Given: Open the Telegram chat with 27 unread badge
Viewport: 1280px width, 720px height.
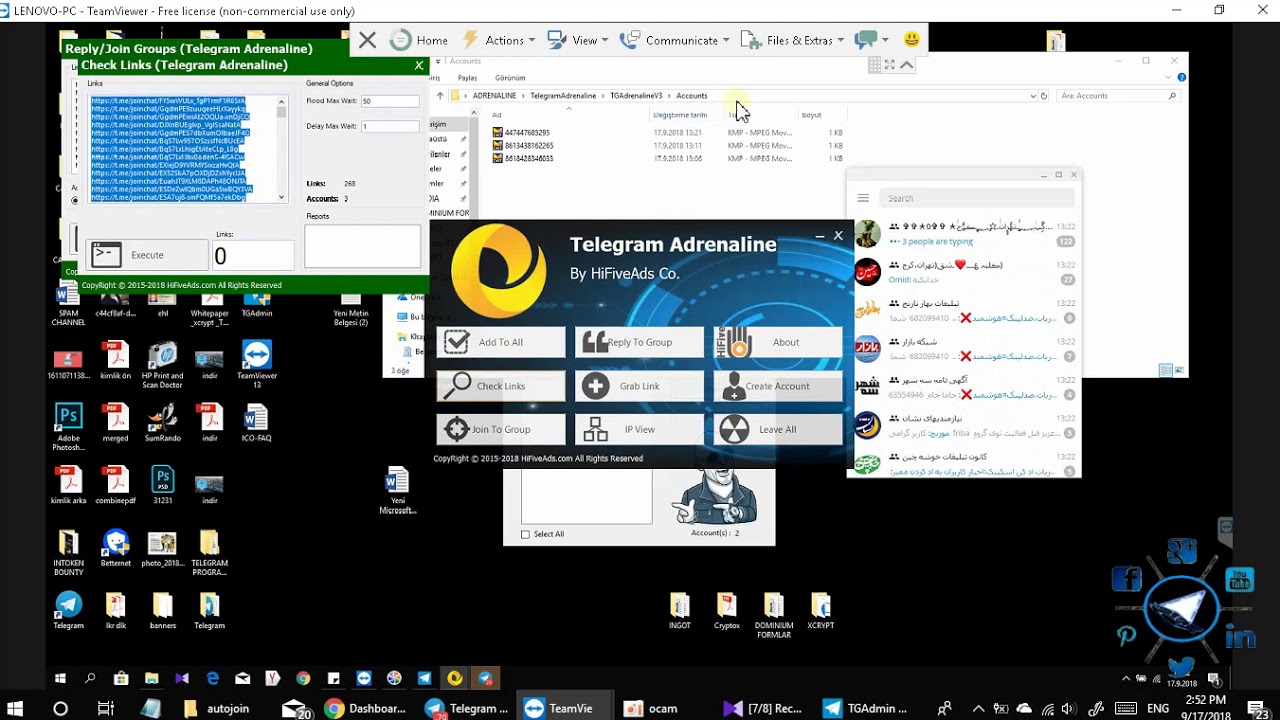Looking at the screenshot, I should tap(964, 272).
